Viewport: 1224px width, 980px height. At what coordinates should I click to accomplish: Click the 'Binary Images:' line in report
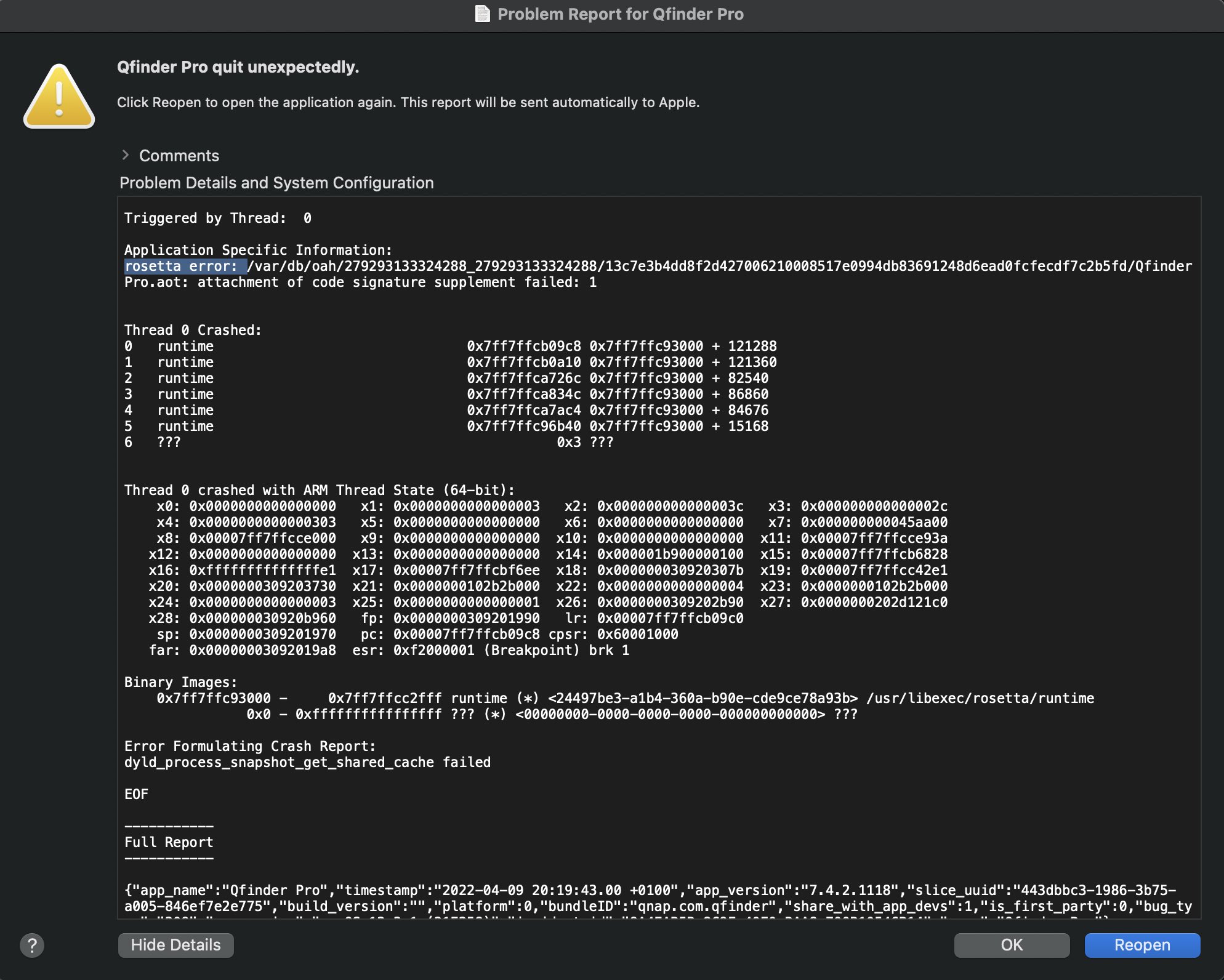point(180,682)
